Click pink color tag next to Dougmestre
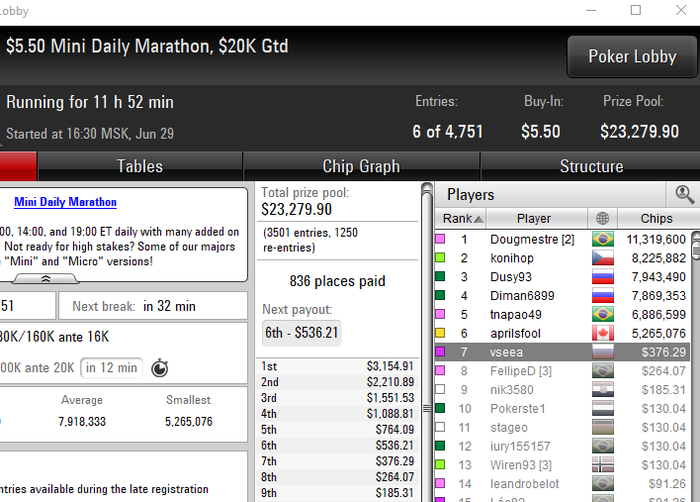The width and height of the screenshot is (700, 502). pyautogui.click(x=440, y=239)
